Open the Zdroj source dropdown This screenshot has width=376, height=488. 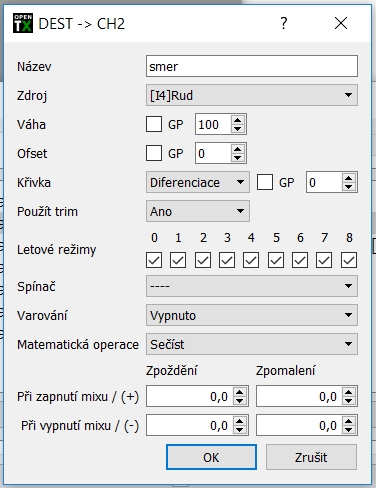pos(252,95)
